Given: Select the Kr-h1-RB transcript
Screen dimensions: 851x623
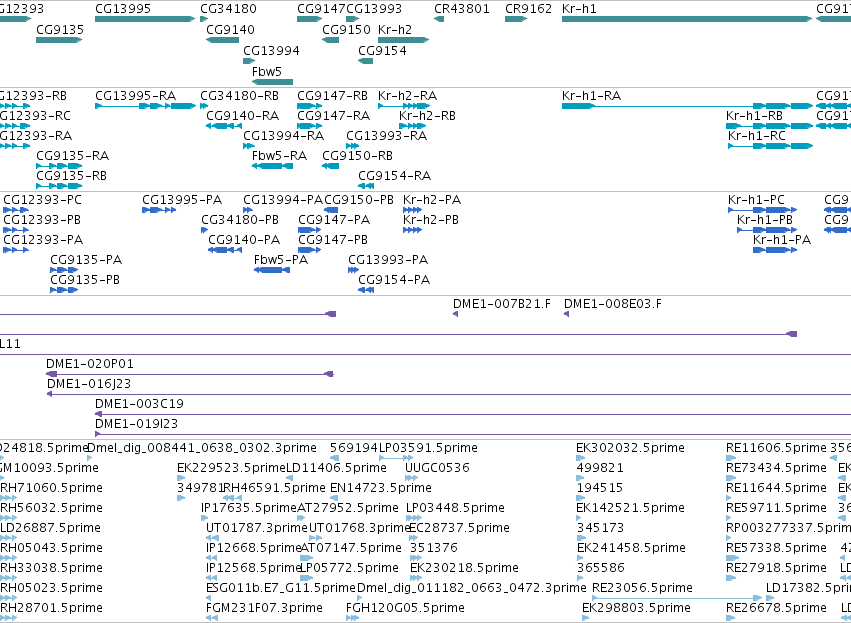Looking at the screenshot, I should point(770,126).
